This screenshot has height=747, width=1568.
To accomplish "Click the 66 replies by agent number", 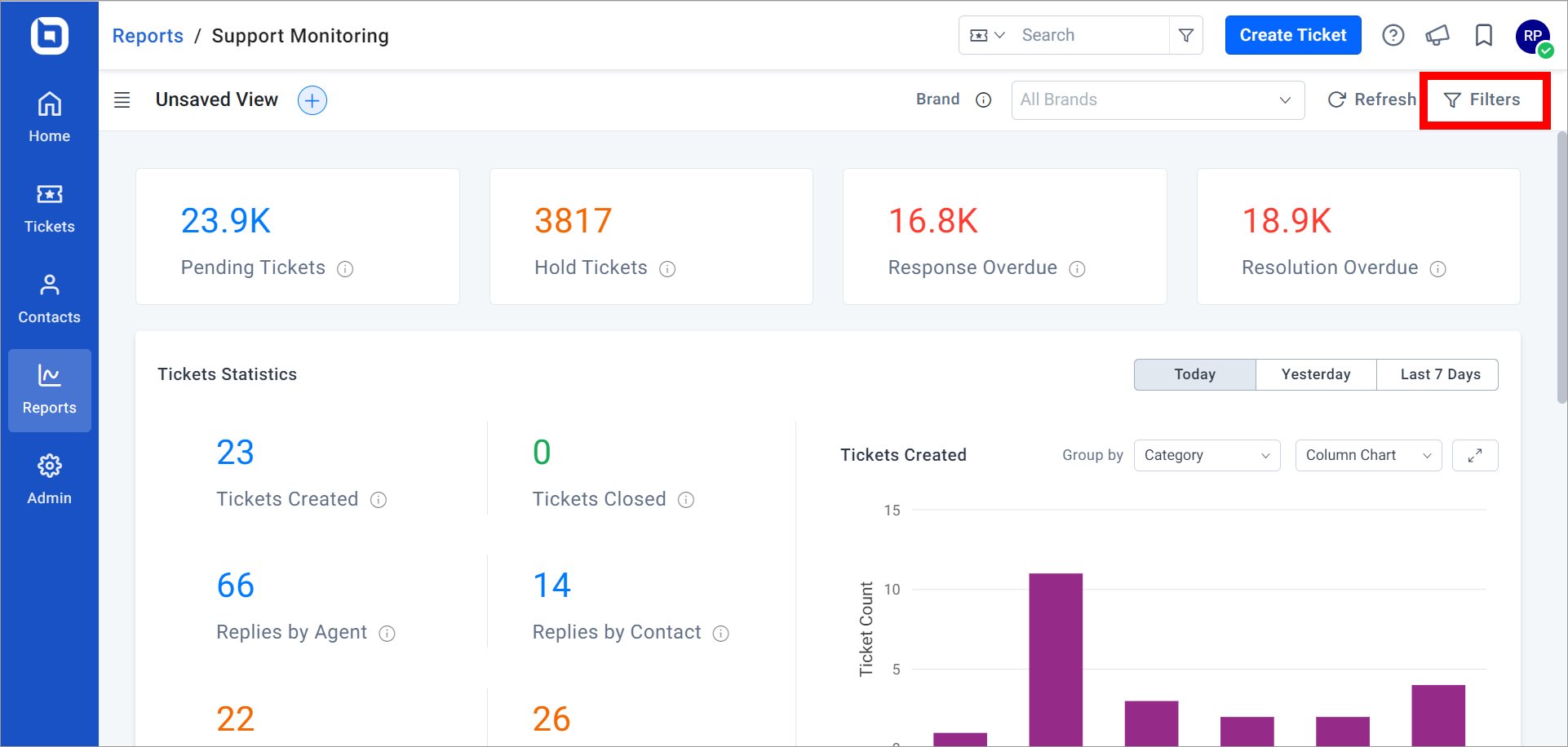I will [235, 586].
